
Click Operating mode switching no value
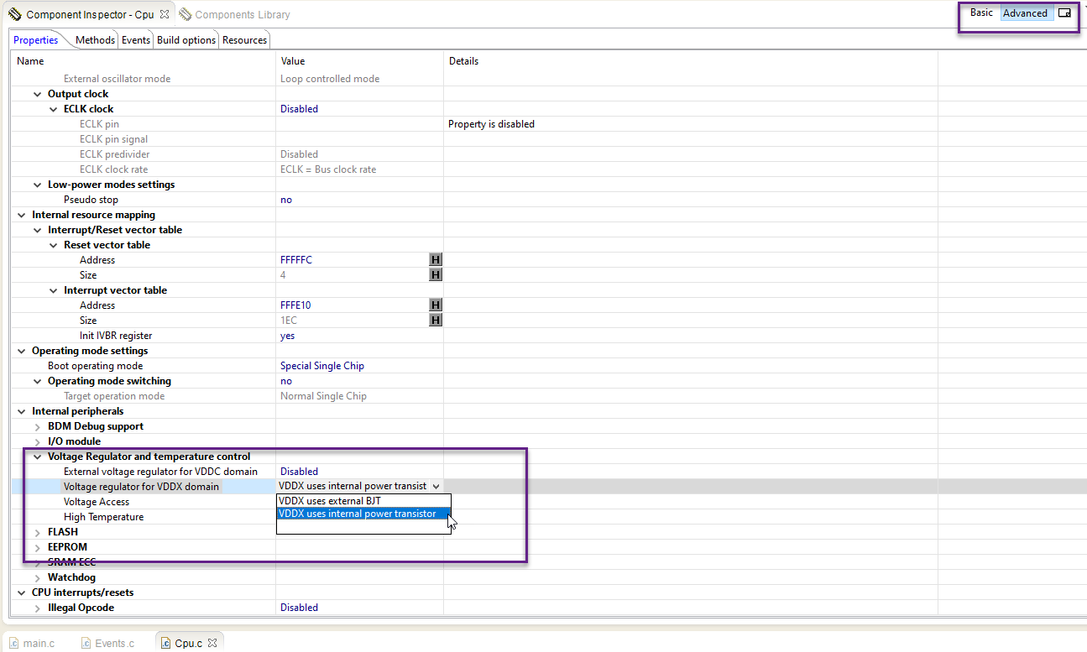(x=286, y=381)
